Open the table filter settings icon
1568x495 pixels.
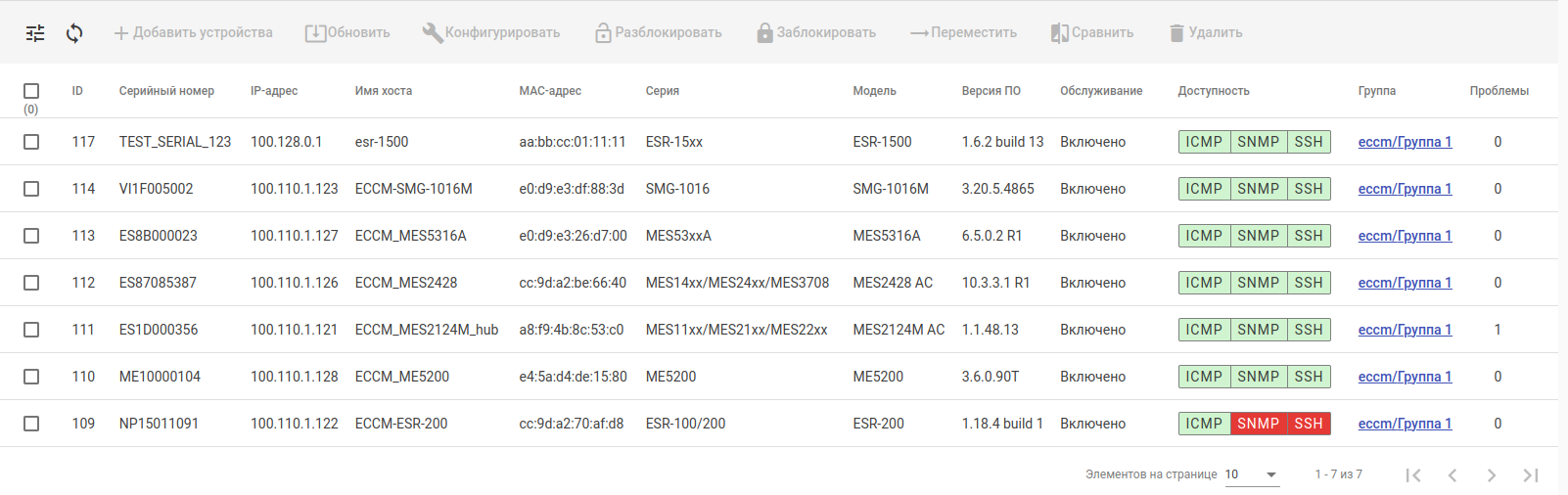pos(35,33)
